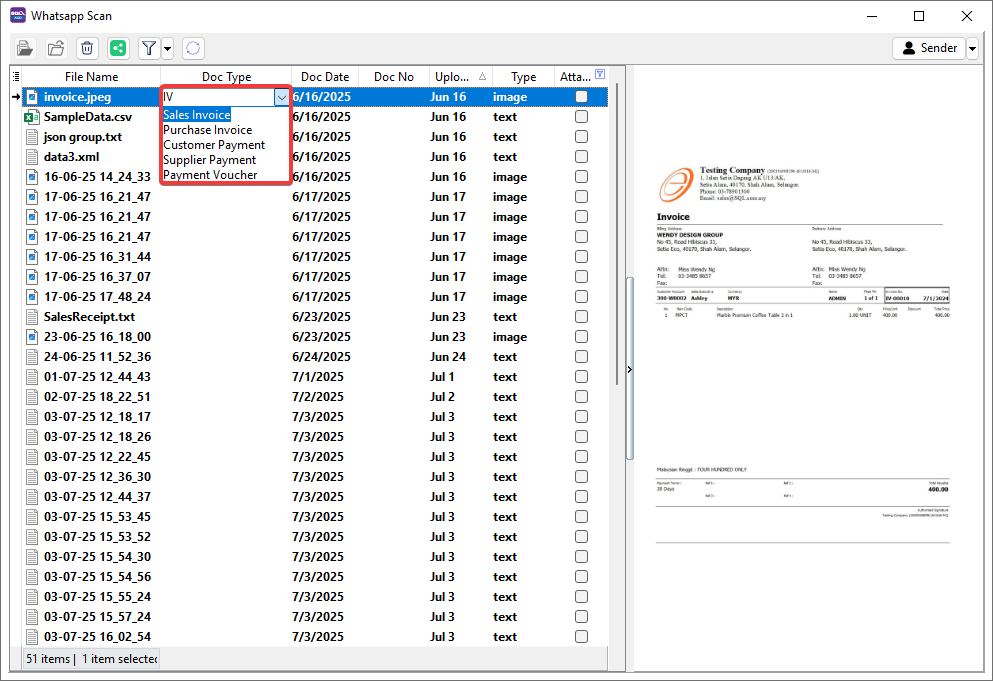Click the trash delete icon
Screen dimensions: 993x681
pyautogui.click(x=87, y=48)
